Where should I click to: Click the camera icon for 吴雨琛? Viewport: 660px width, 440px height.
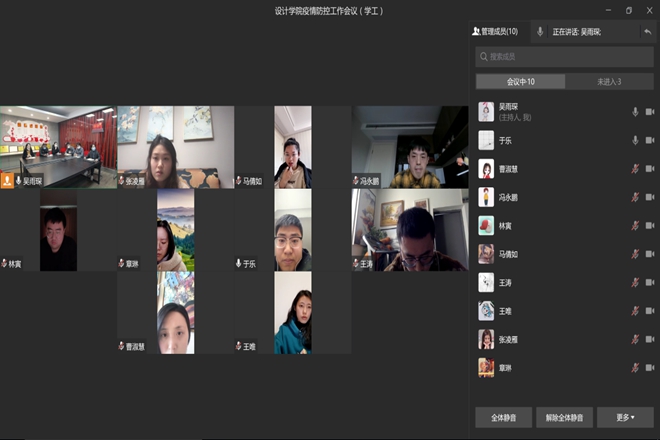point(649,112)
